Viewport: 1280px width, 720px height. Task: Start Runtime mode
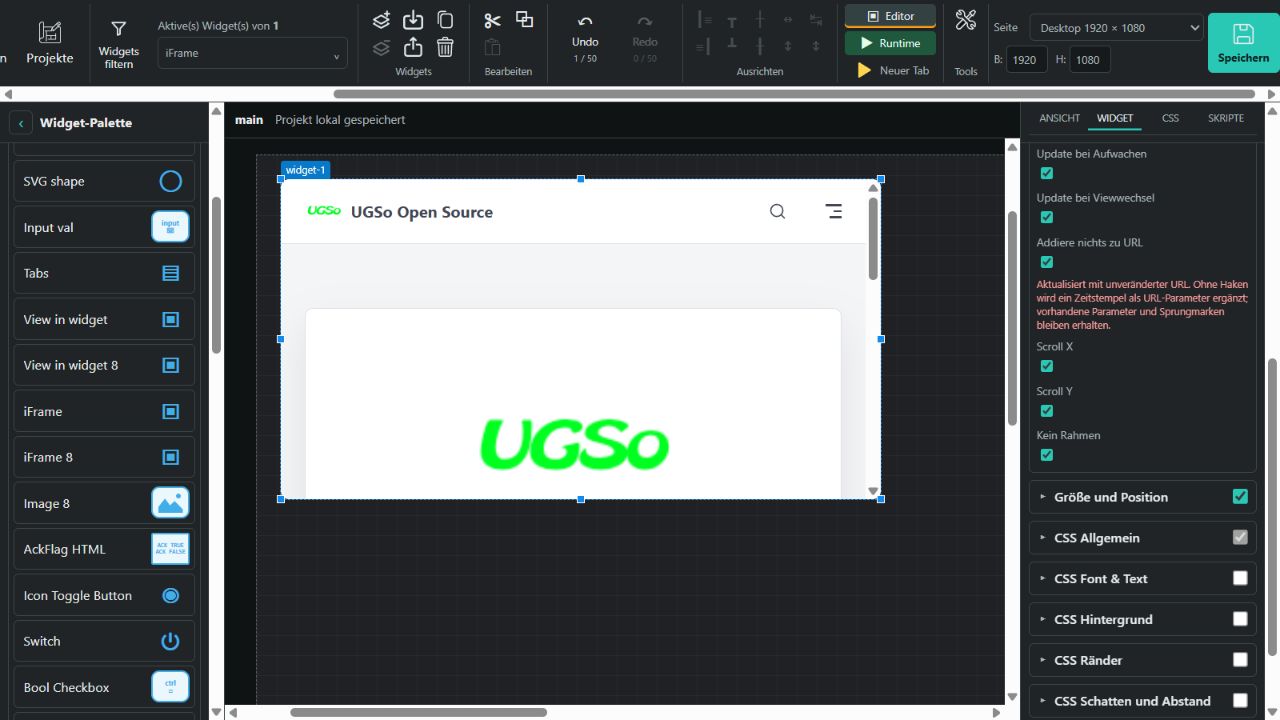[890, 43]
